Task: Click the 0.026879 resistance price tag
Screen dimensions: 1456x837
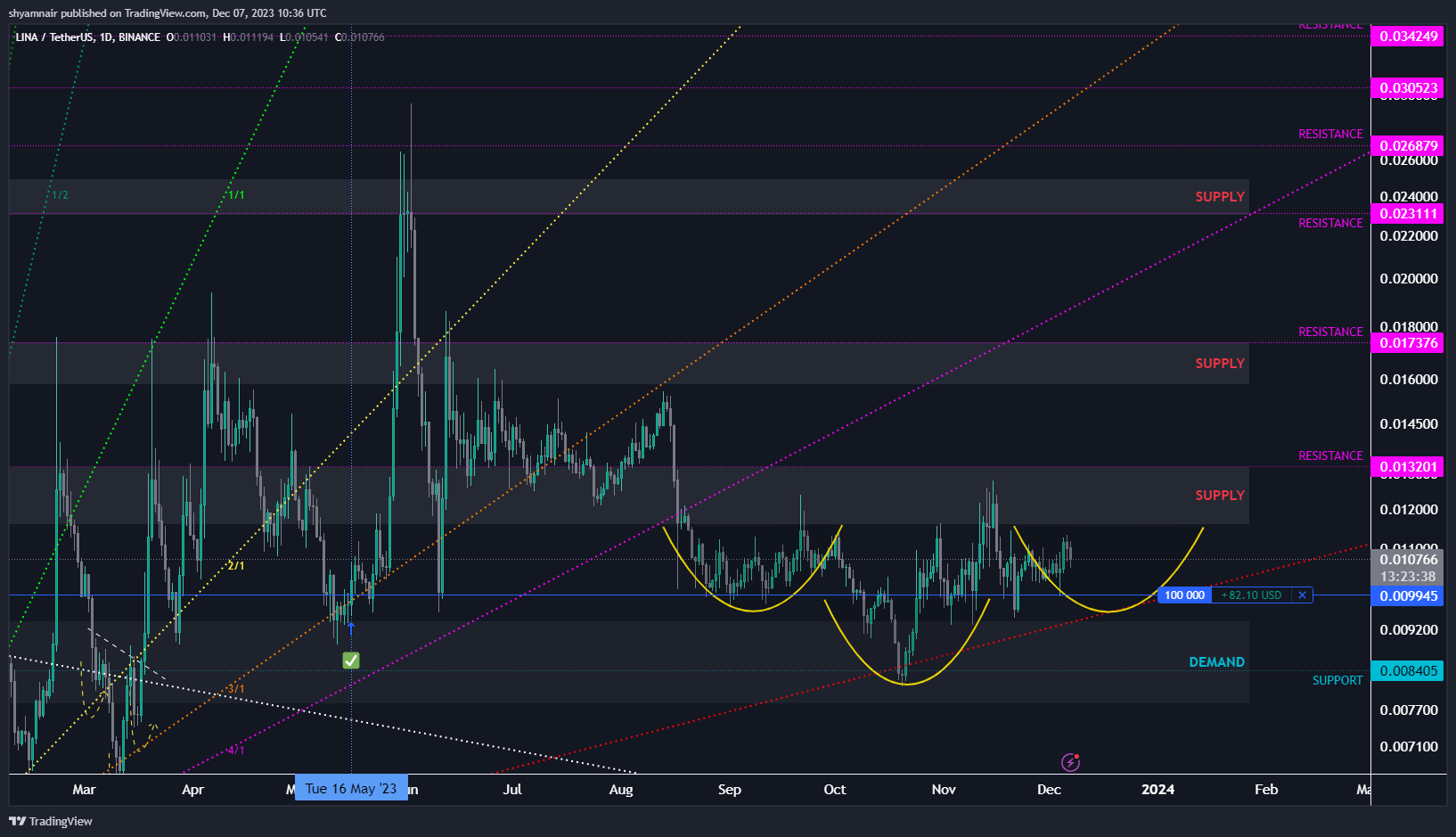Action: pos(1407,146)
